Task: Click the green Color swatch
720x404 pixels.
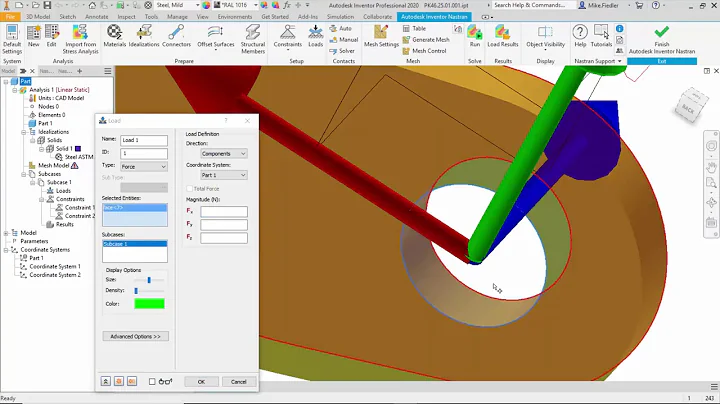Action: click(x=149, y=303)
